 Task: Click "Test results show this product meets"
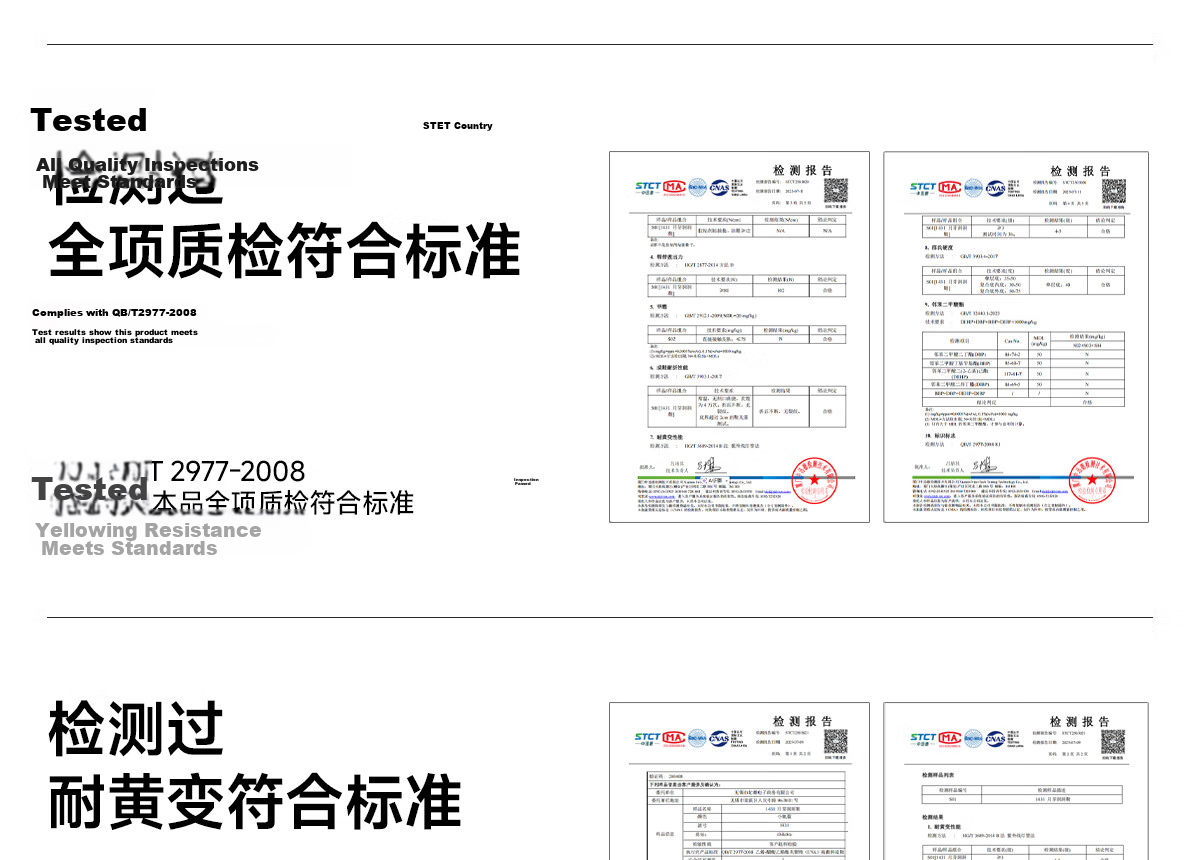coord(115,332)
